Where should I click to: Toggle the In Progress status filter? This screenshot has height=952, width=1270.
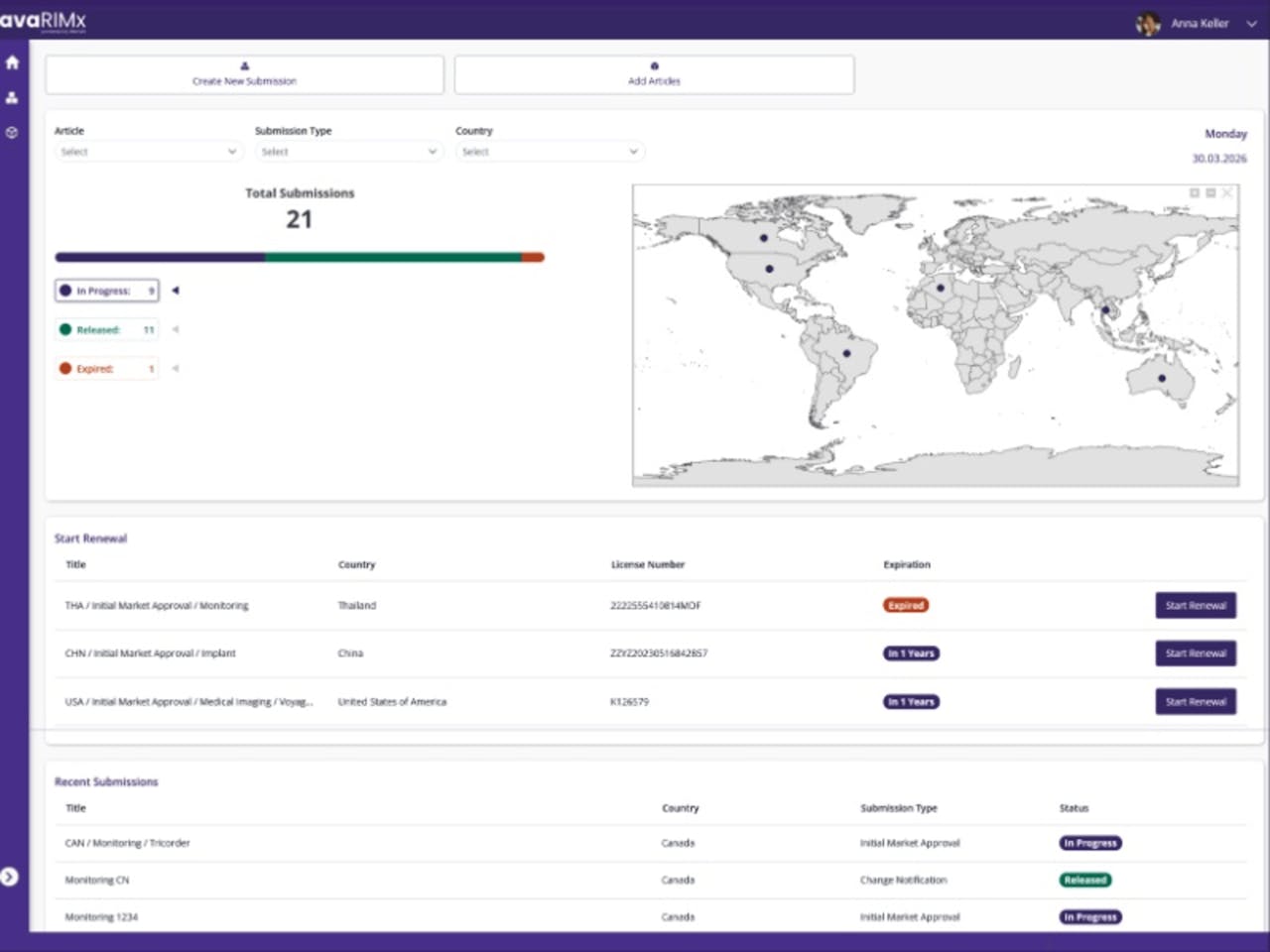[x=107, y=291]
